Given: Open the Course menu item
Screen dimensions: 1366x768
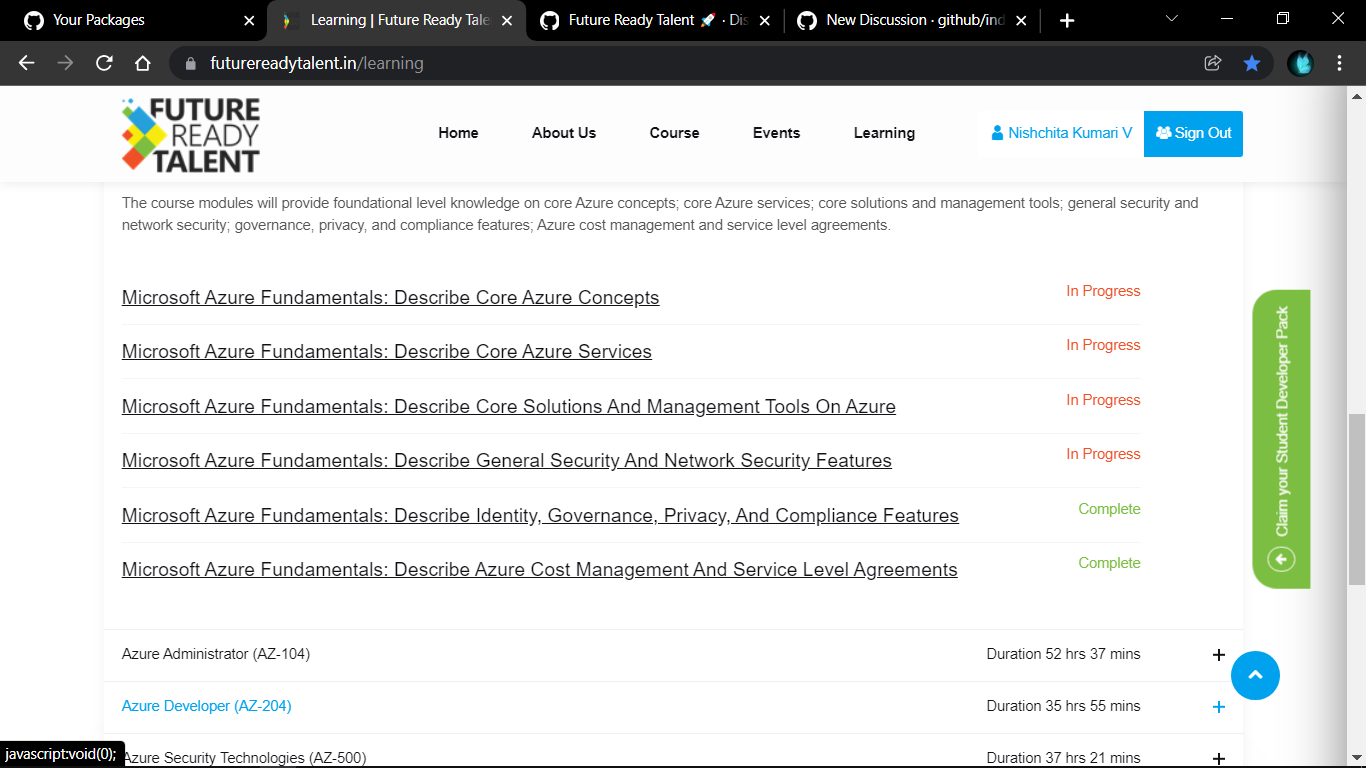Looking at the screenshot, I should 674,133.
